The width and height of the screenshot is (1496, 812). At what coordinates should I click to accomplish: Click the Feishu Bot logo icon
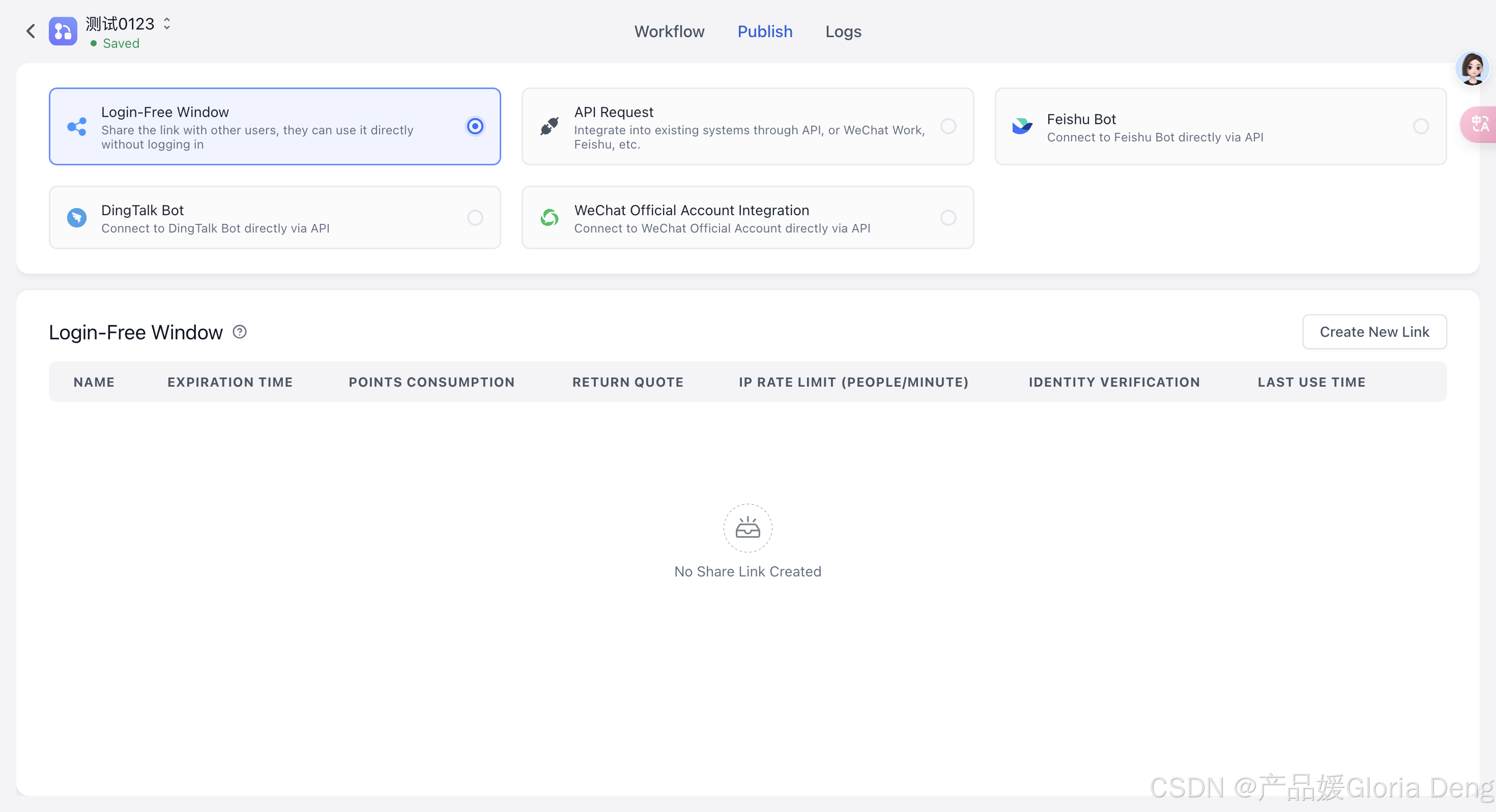tap(1022, 126)
